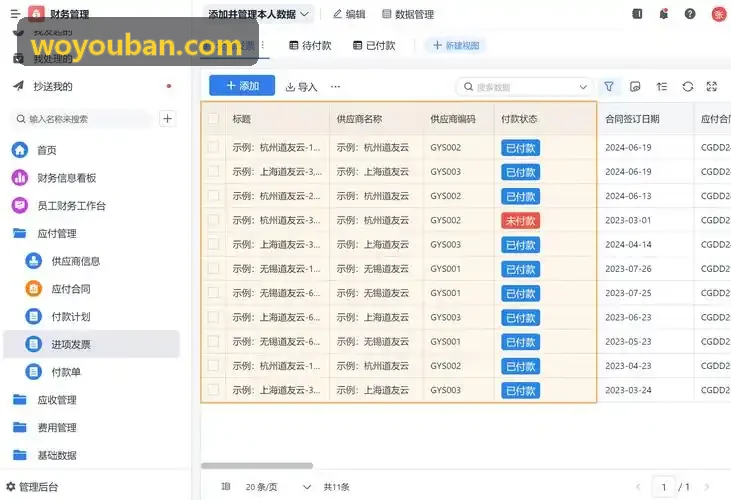Check the row dated 2023-06-23
The width and height of the screenshot is (731, 500).
213,317
